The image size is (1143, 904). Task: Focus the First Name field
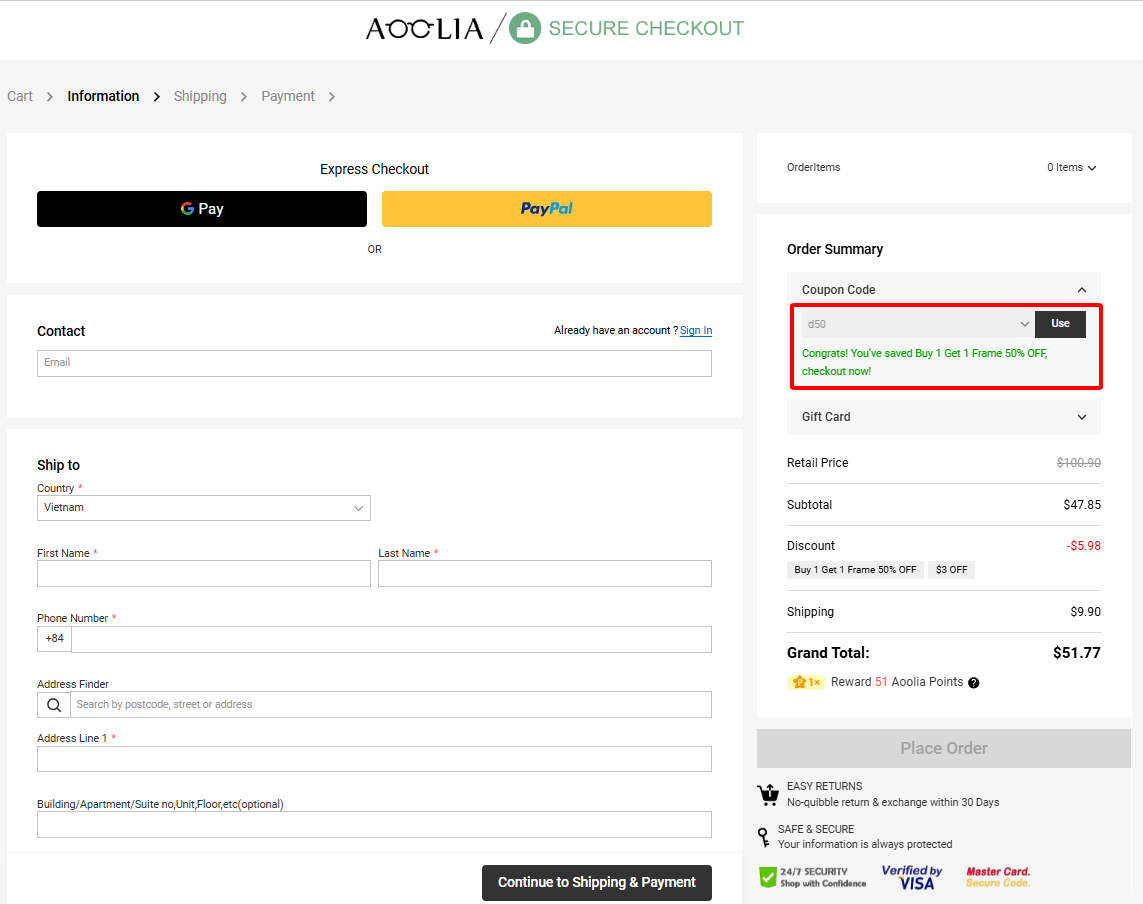pyautogui.click(x=204, y=574)
